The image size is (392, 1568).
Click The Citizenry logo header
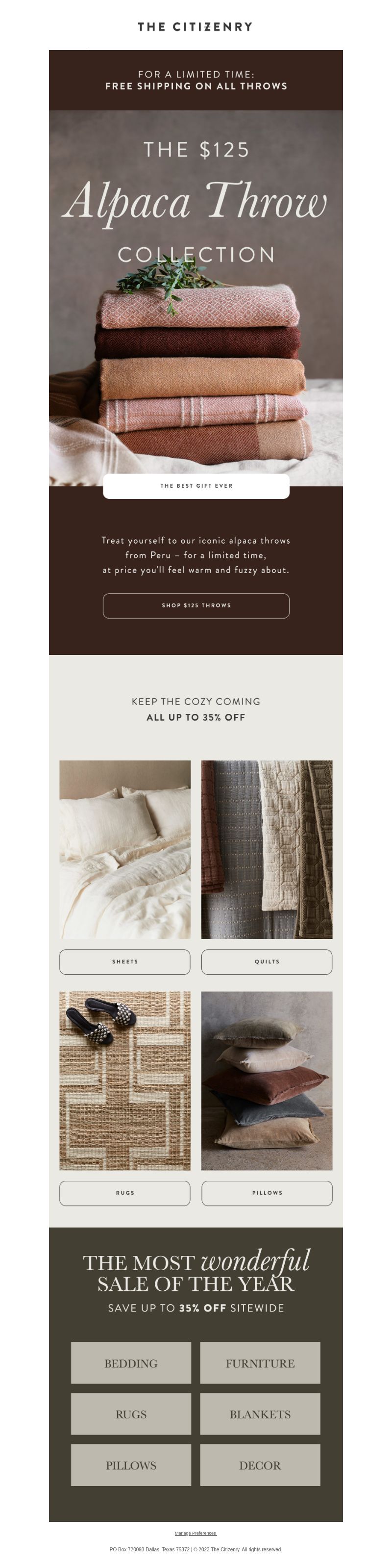tap(195, 27)
